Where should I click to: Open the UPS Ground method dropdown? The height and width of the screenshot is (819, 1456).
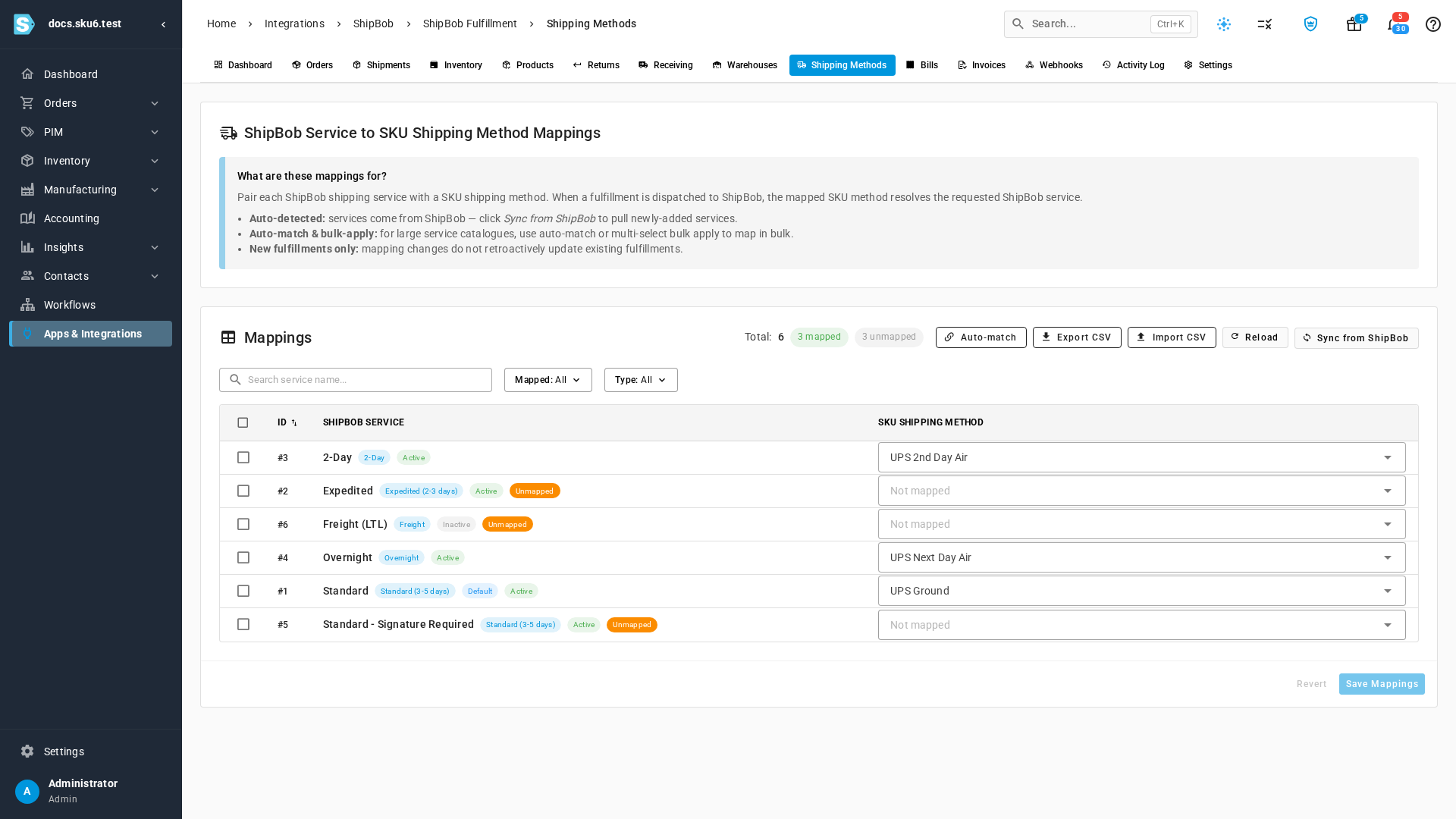tap(1141, 591)
